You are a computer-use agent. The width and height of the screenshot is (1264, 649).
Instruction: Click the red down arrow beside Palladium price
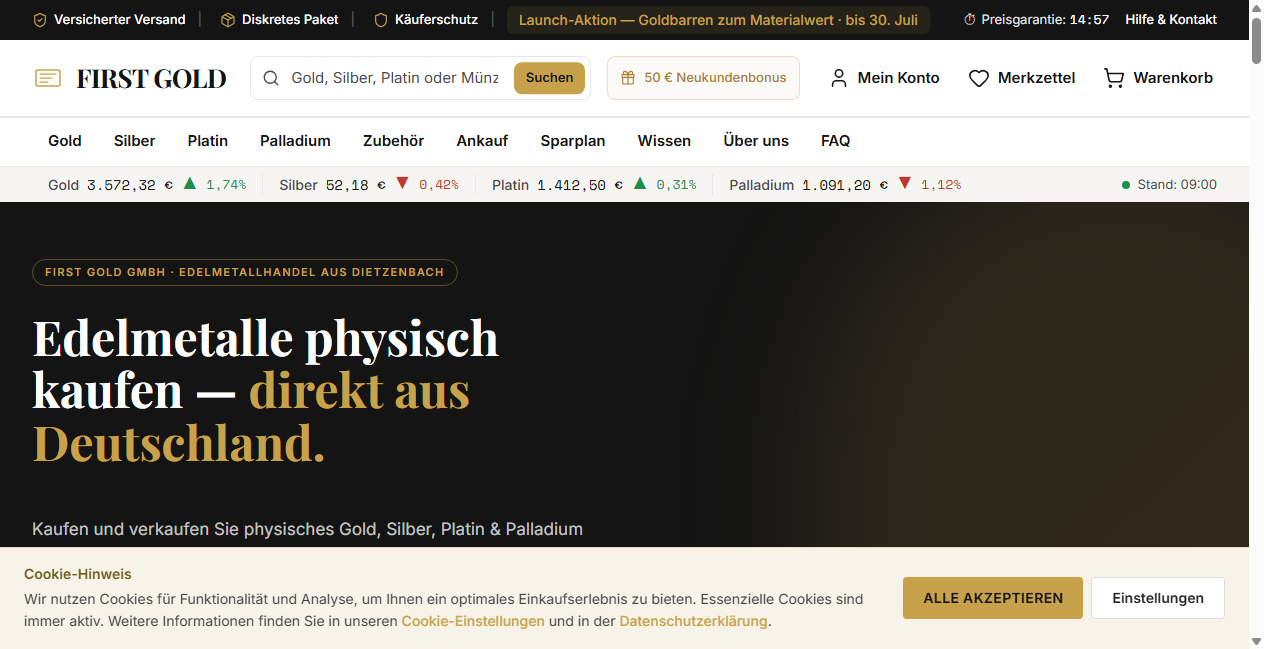click(x=905, y=184)
